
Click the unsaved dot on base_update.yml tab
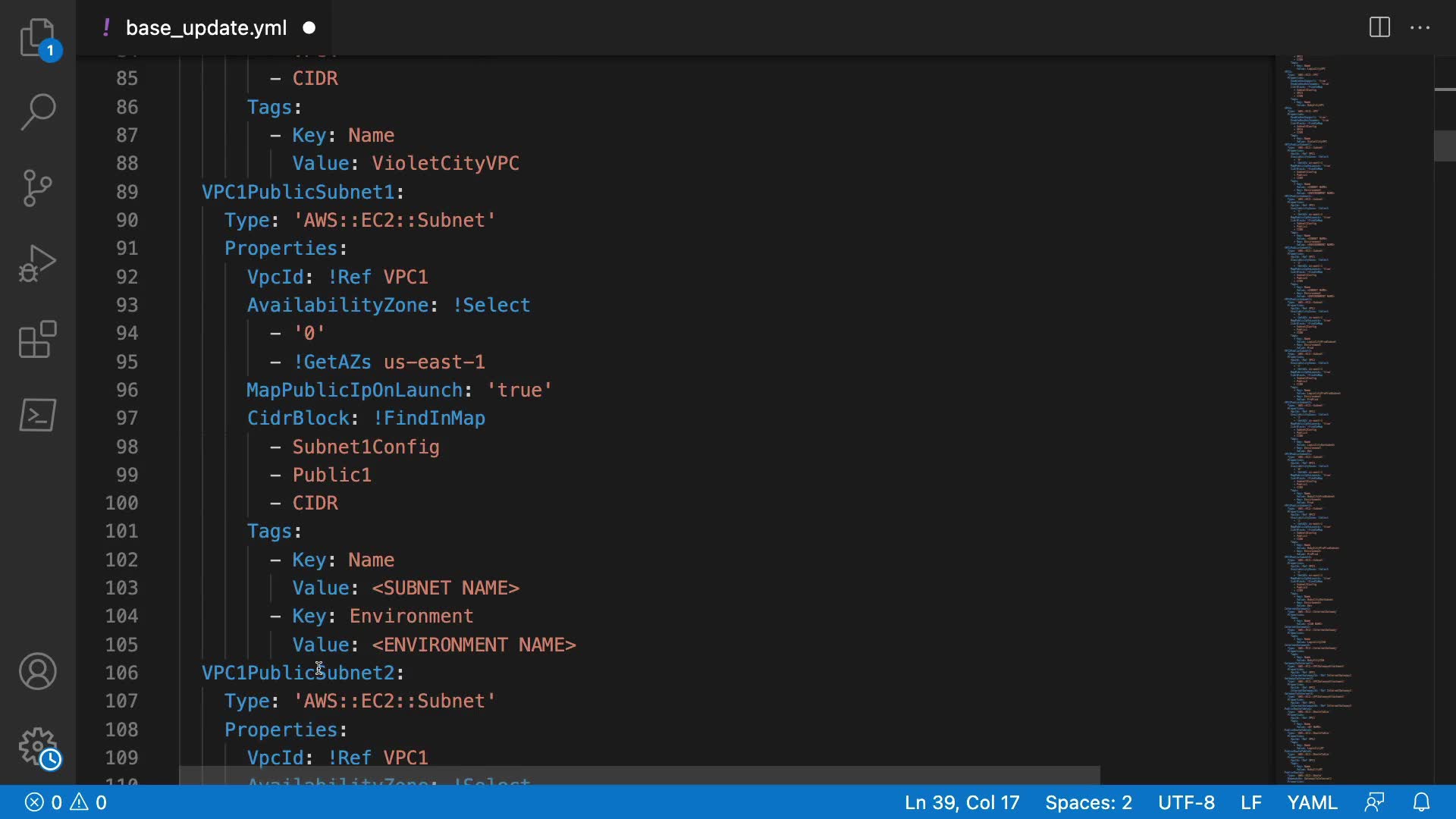pos(309,28)
